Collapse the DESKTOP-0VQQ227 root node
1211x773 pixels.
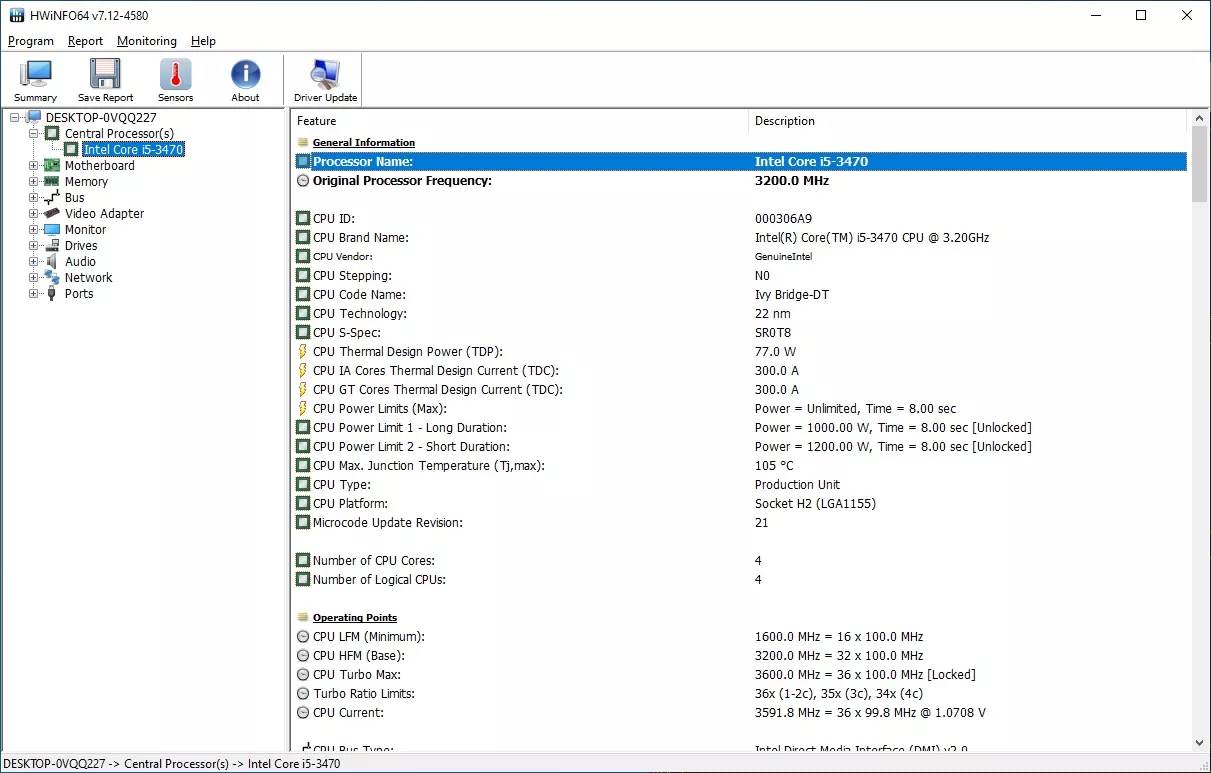tap(15, 118)
